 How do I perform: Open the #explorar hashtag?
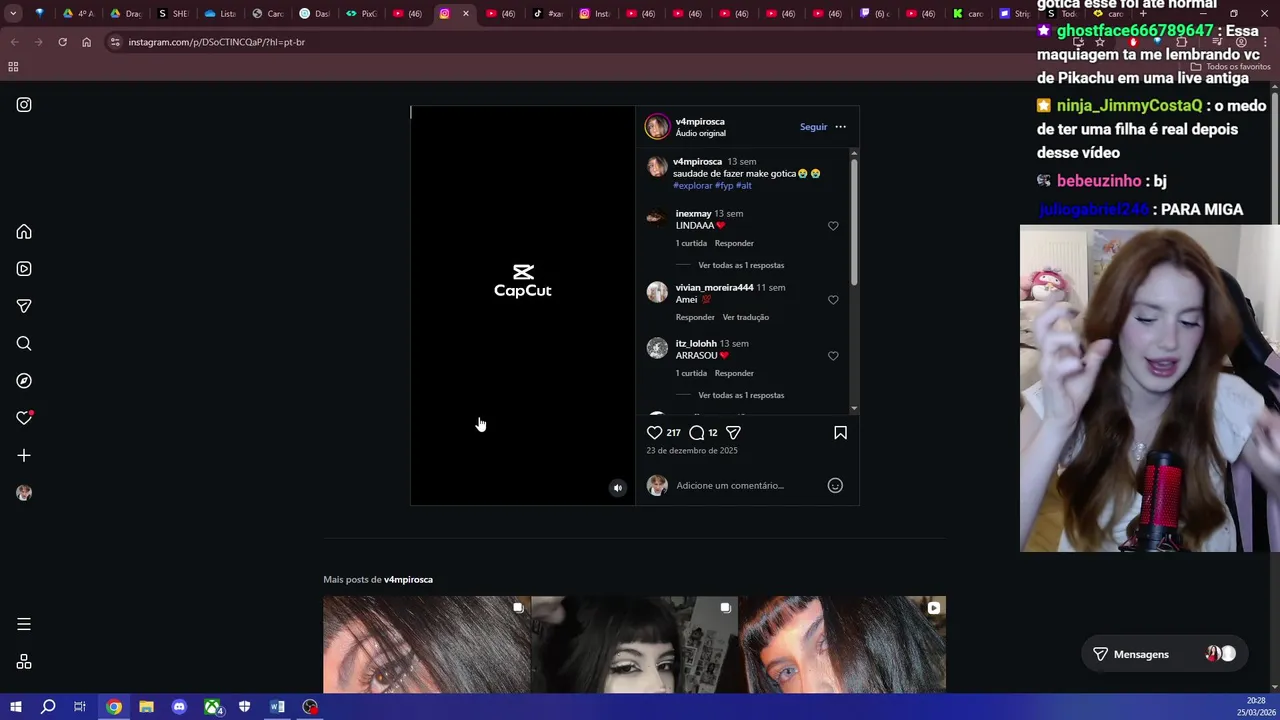pyautogui.click(x=693, y=186)
